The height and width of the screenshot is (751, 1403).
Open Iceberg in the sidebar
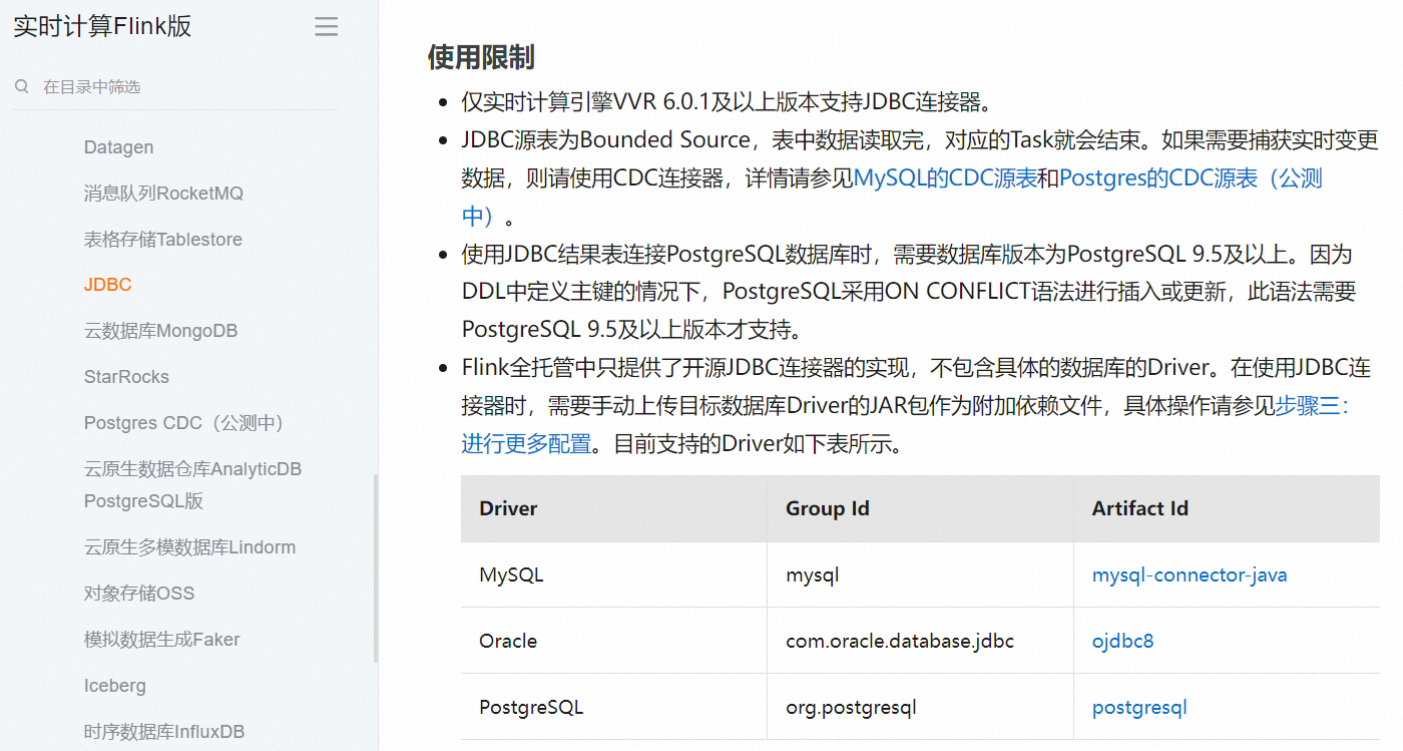115,685
